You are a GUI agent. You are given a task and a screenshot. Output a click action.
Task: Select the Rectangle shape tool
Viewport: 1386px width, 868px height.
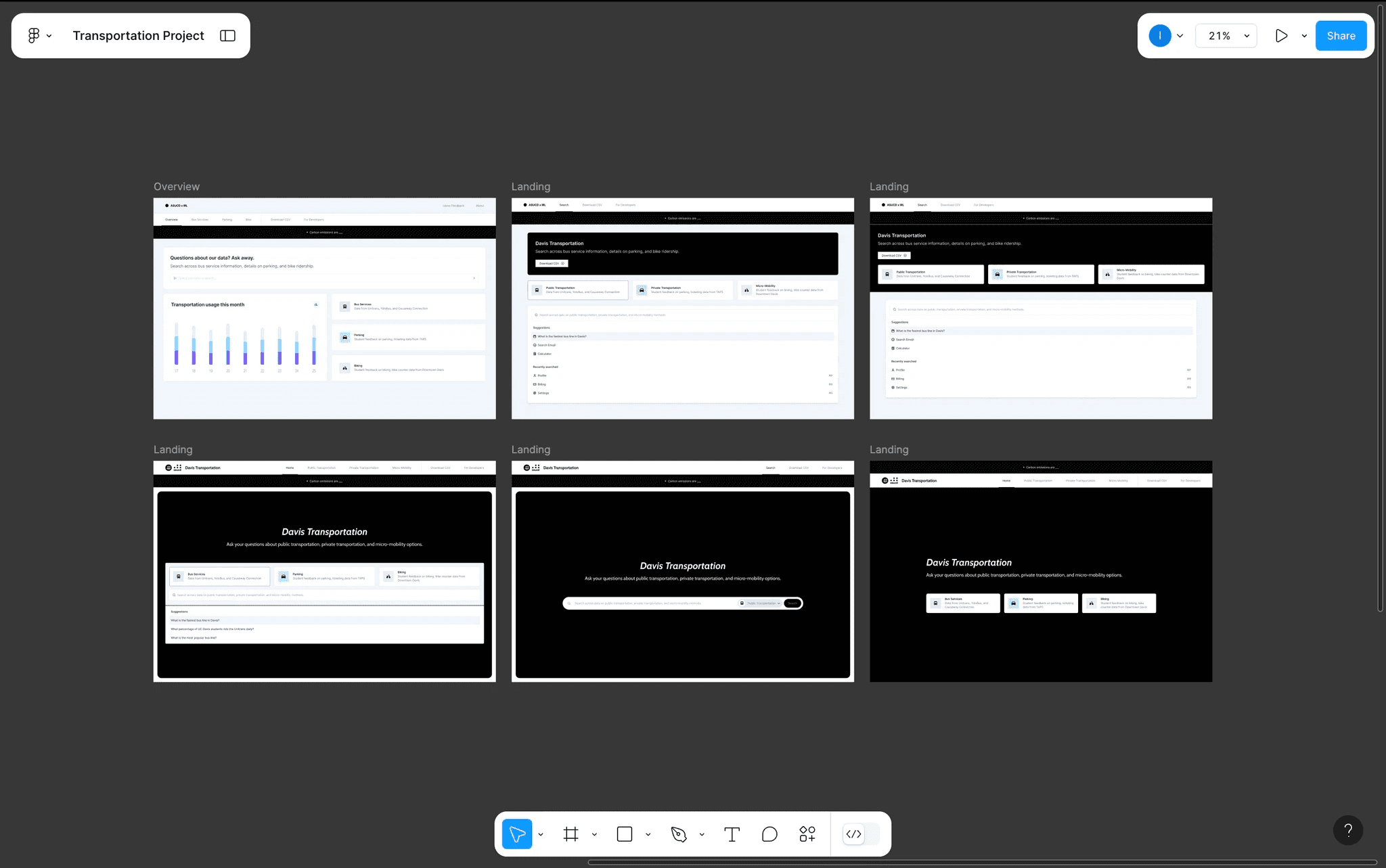625,834
